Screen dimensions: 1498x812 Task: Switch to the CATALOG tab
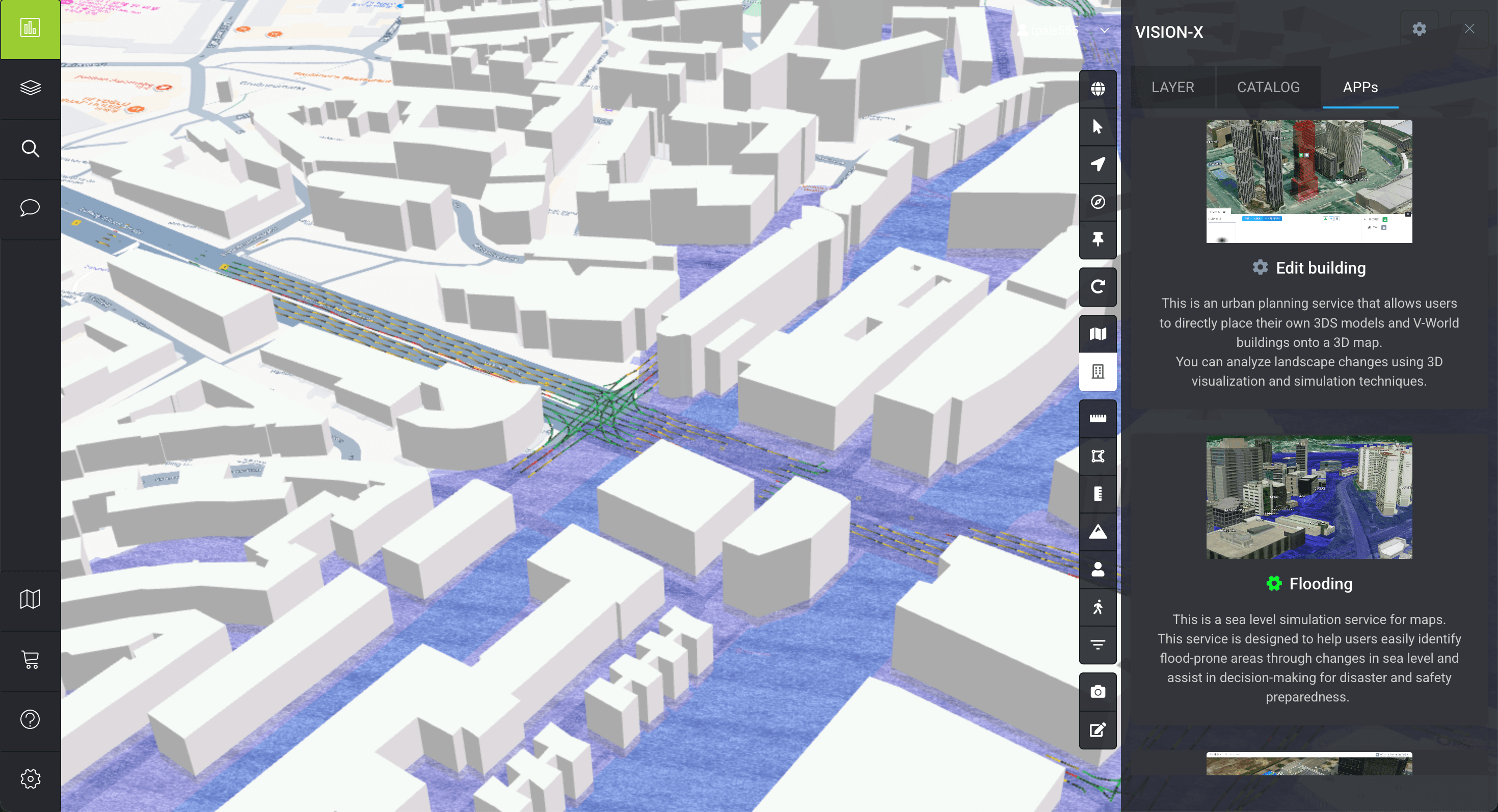[x=1268, y=87]
